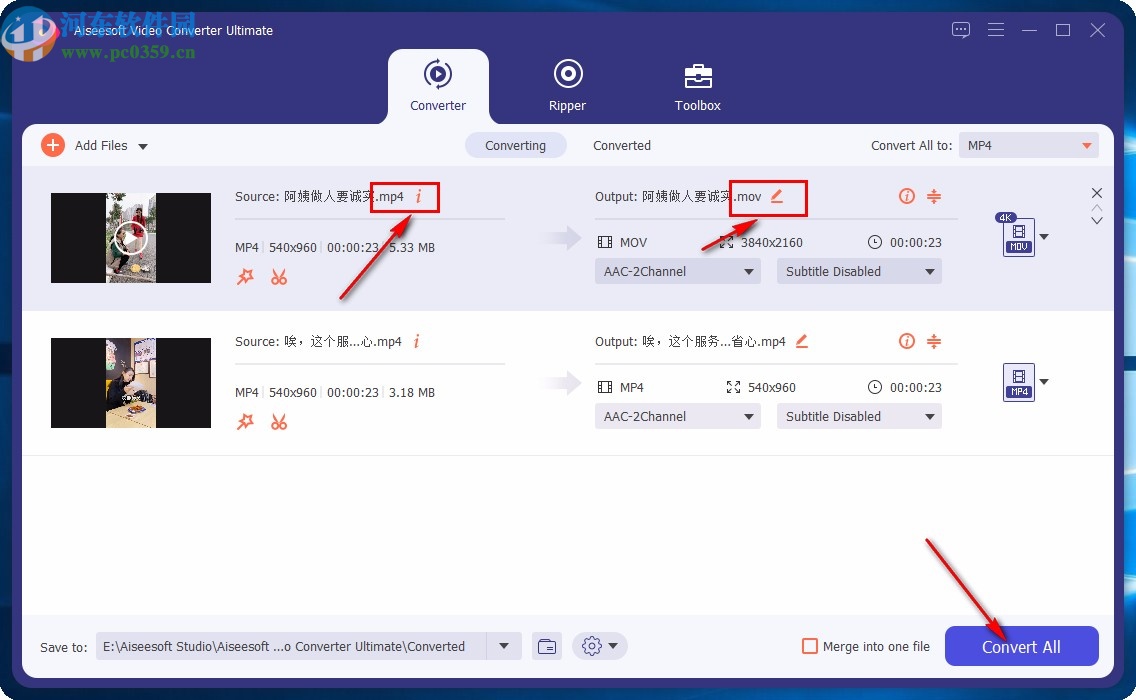Screen dimensions: 1136x700
Task: Open the Convert All to MP4 dropdown
Action: point(1028,145)
